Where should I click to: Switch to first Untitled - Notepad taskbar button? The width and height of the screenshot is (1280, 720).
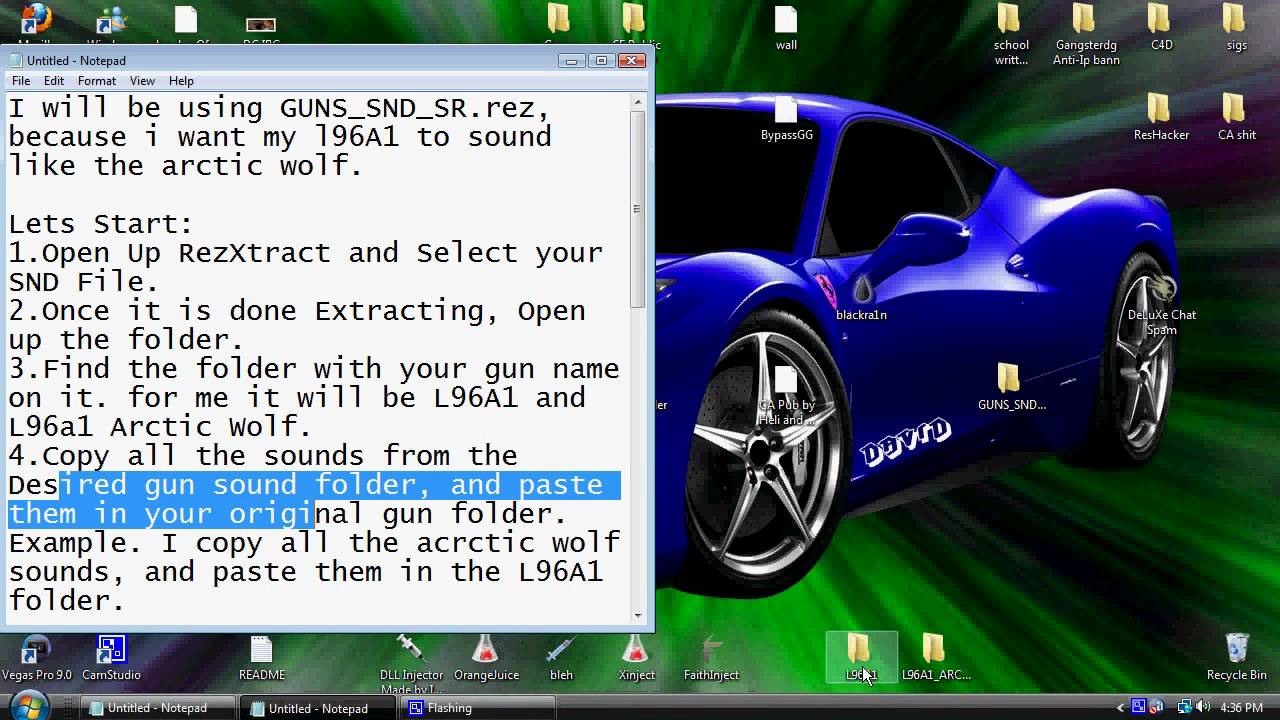point(158,708)
